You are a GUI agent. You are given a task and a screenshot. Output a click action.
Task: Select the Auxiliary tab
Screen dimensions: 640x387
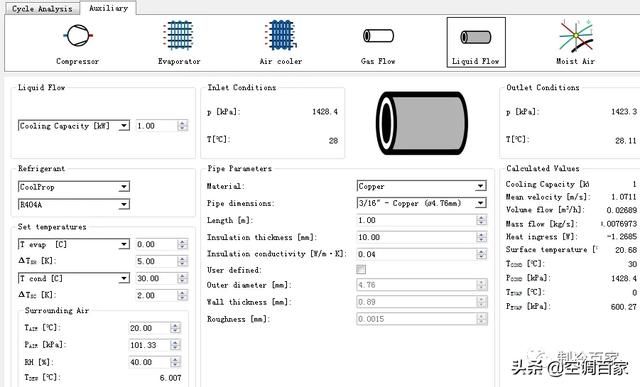(108, 8)
